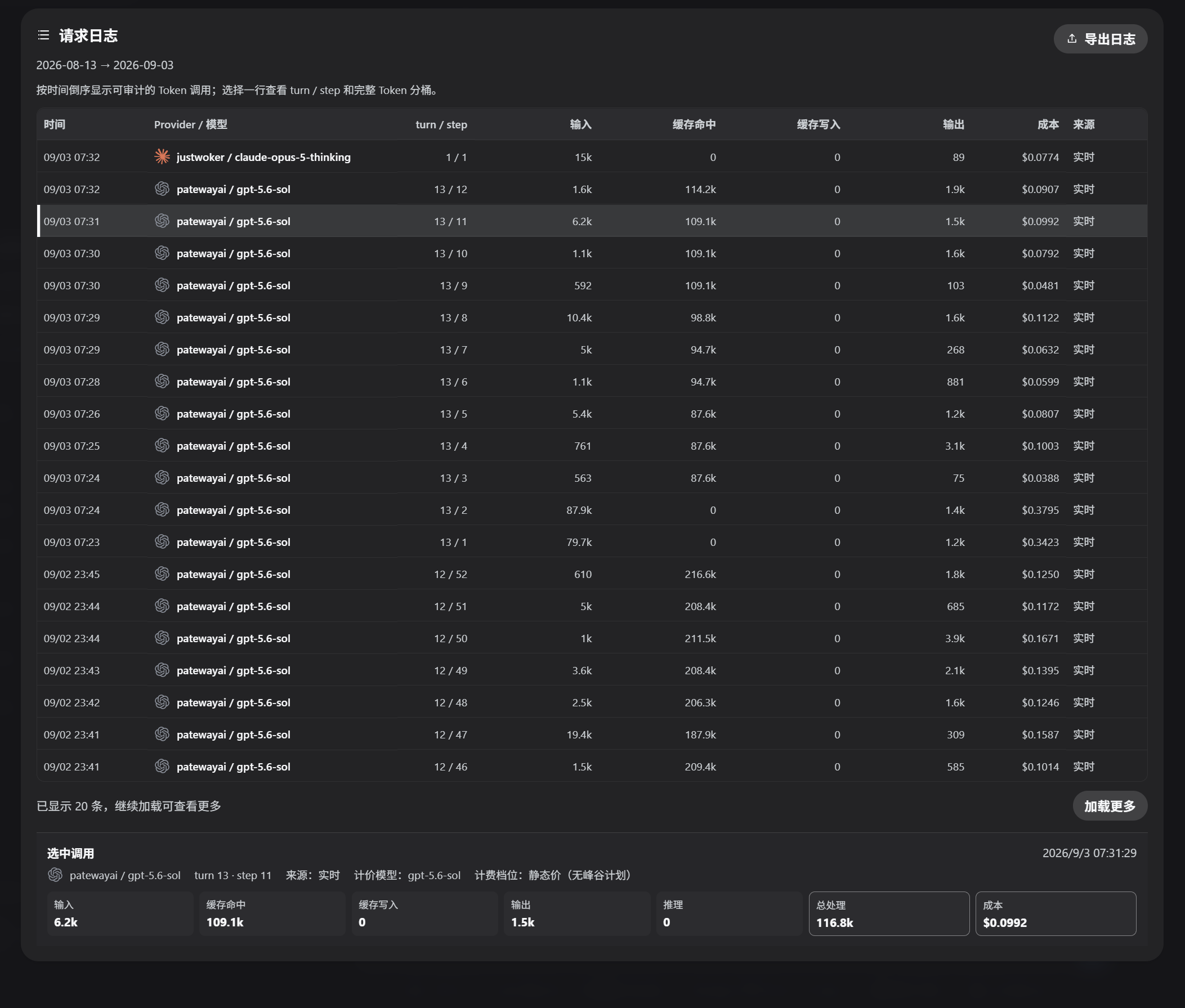
Task: Click the OpenAI icon in row 13 / 9
Action: tap(162, 285)
